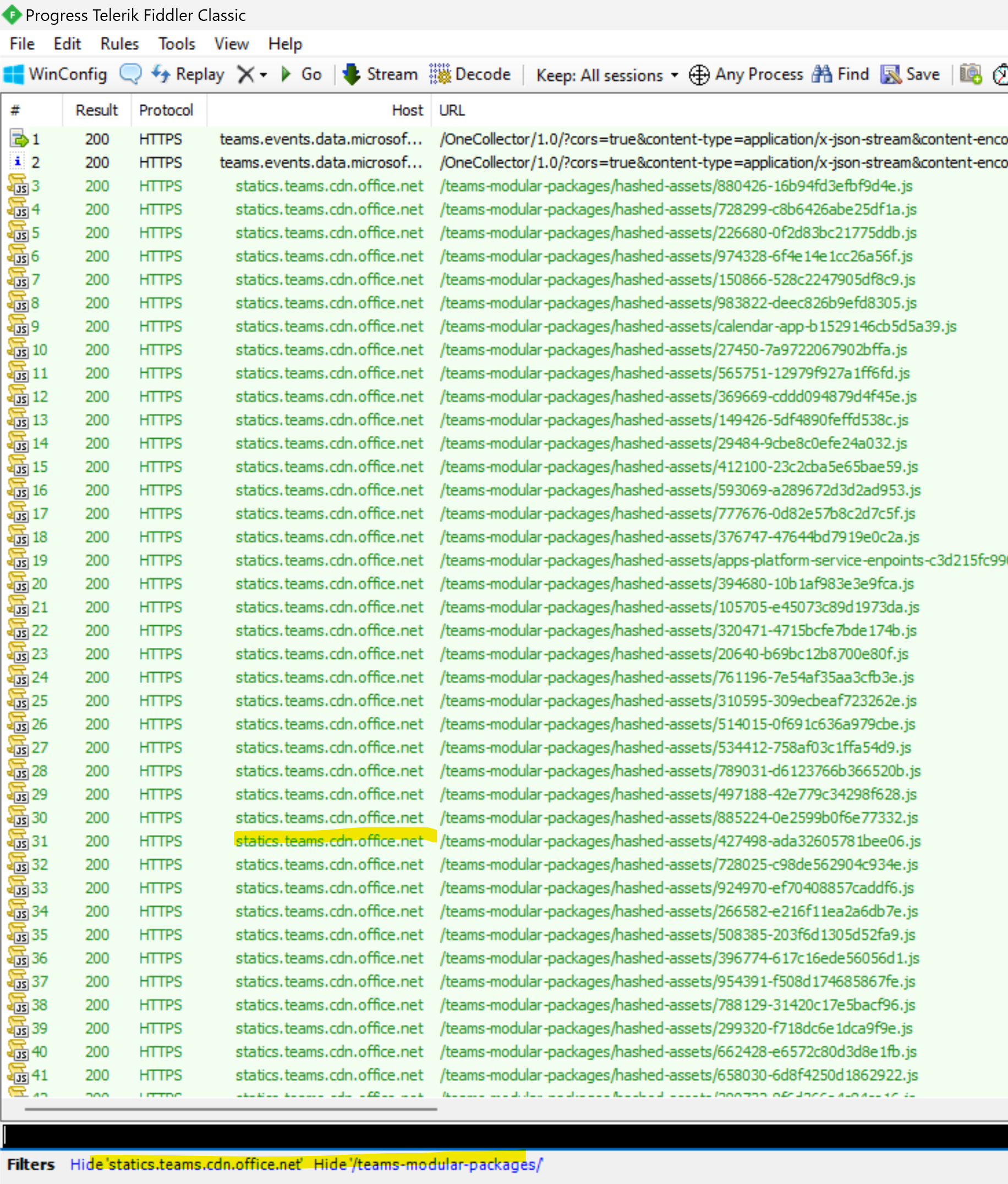
Task: Open the Edit menu
Action: point(67,44)
